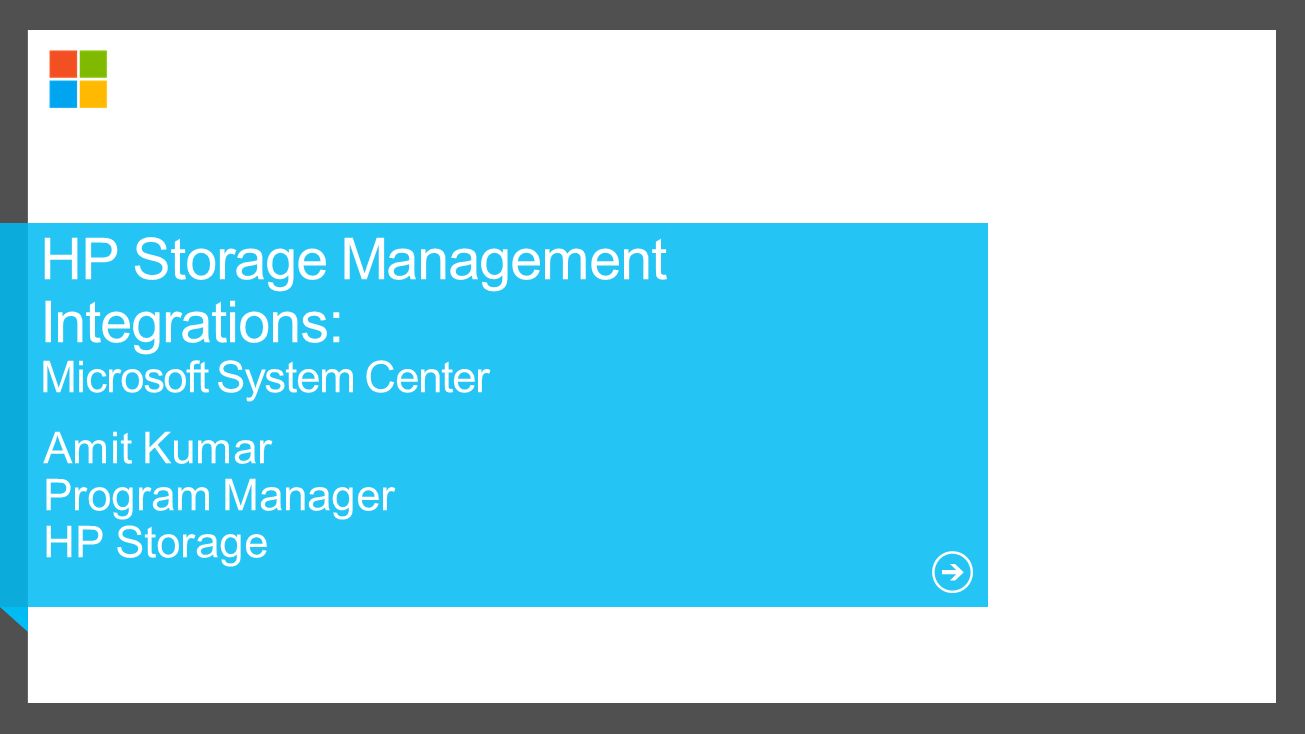Click presenter name "Amit Kumar"
The height and width of the screenshot is (734, 1305).
[158, 449]
